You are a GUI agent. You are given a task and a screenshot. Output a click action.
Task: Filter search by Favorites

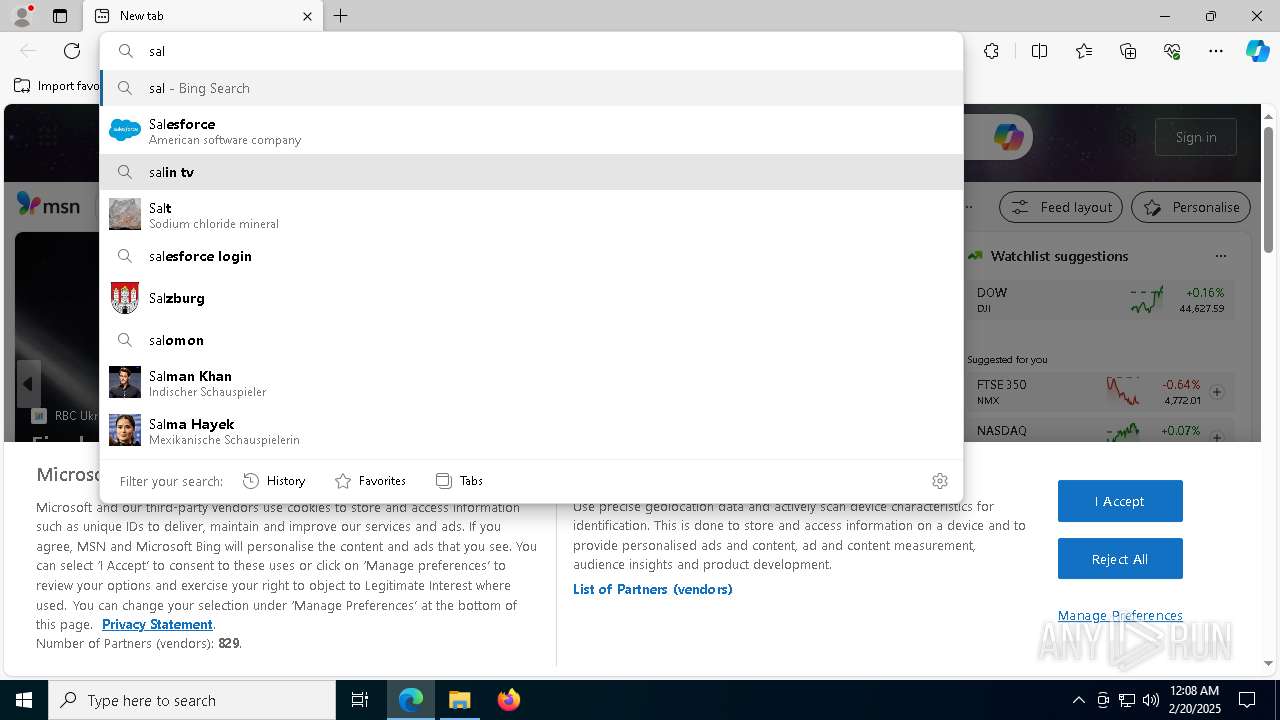tap(370, 481)
